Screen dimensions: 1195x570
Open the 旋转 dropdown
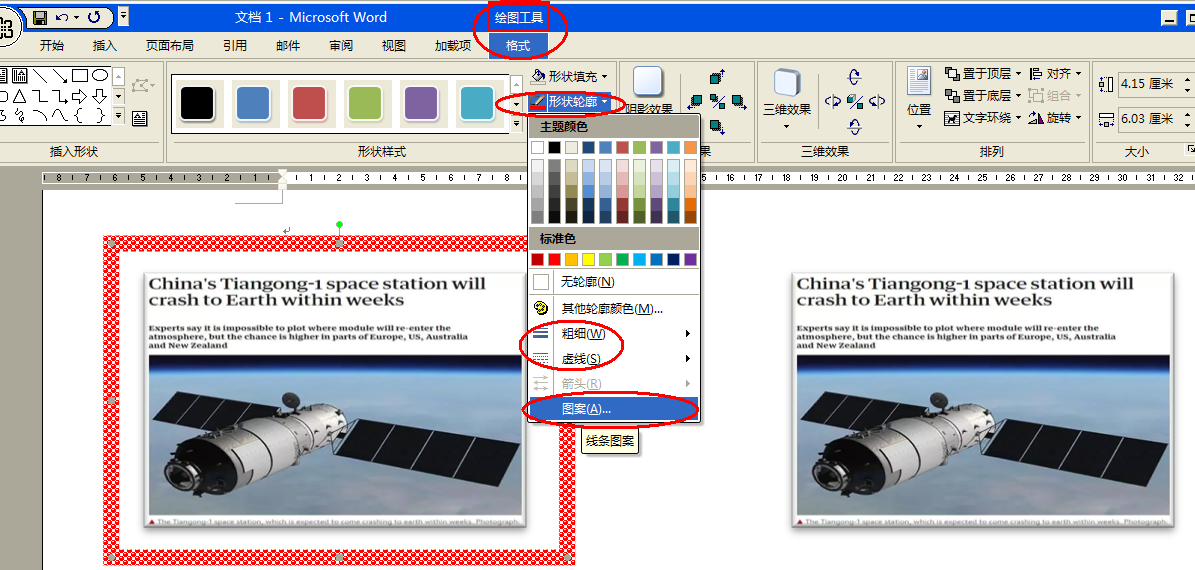(x=1056, y=118)
